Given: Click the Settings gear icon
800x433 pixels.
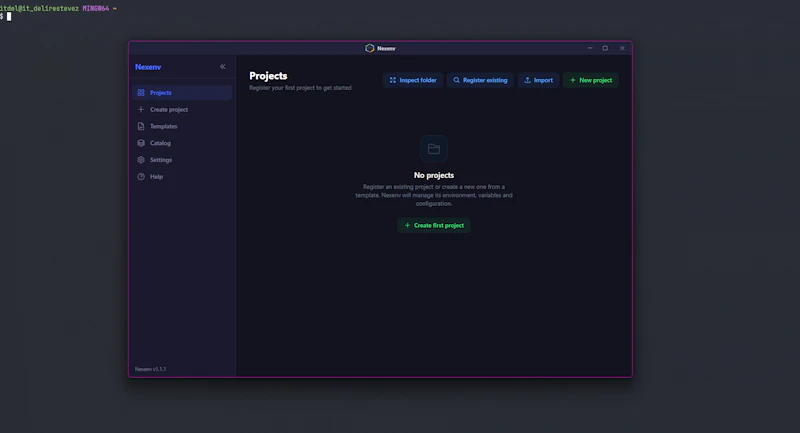Looking at the screenshot, I should [141, 160].
